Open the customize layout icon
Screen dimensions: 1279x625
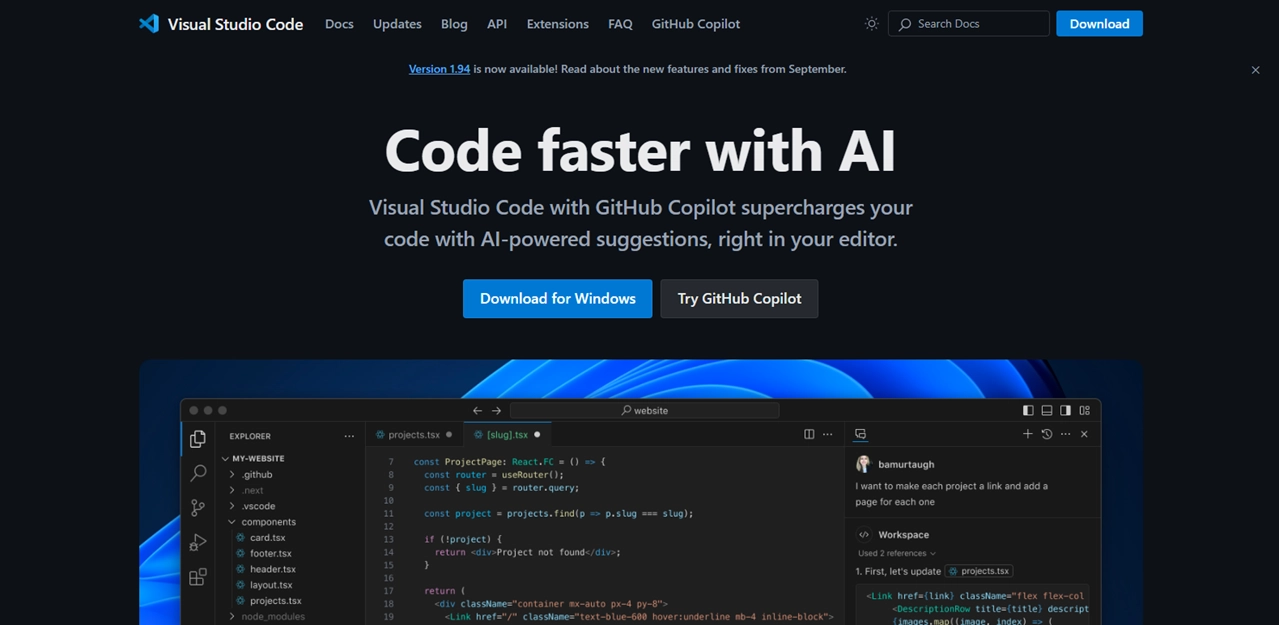(1085, 410)
